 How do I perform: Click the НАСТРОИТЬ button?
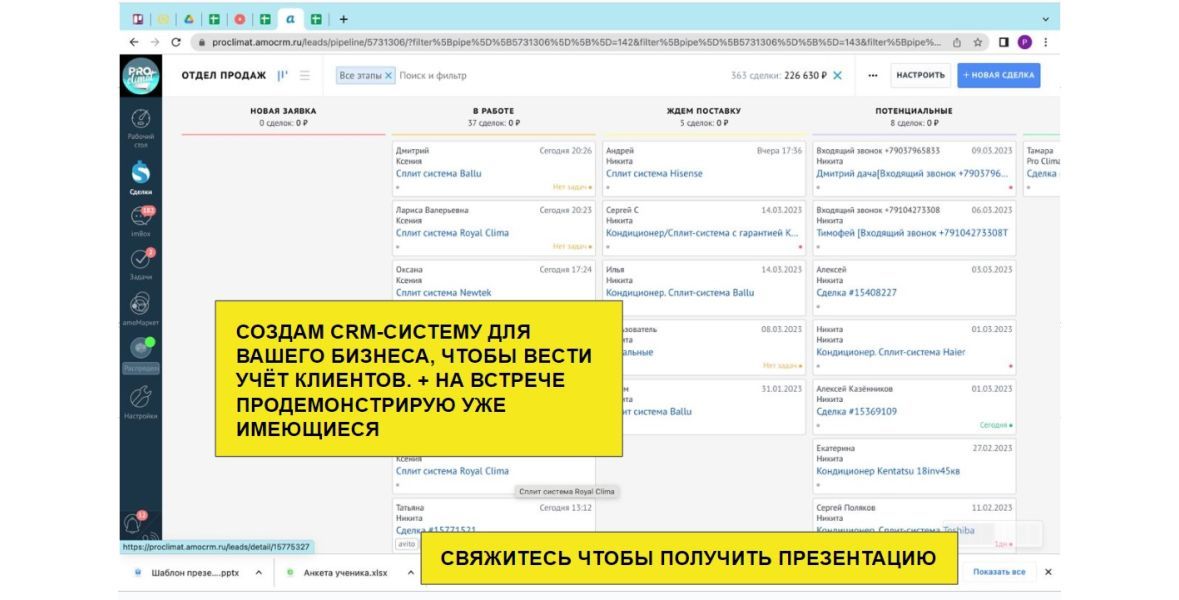(x=920, y=75)
